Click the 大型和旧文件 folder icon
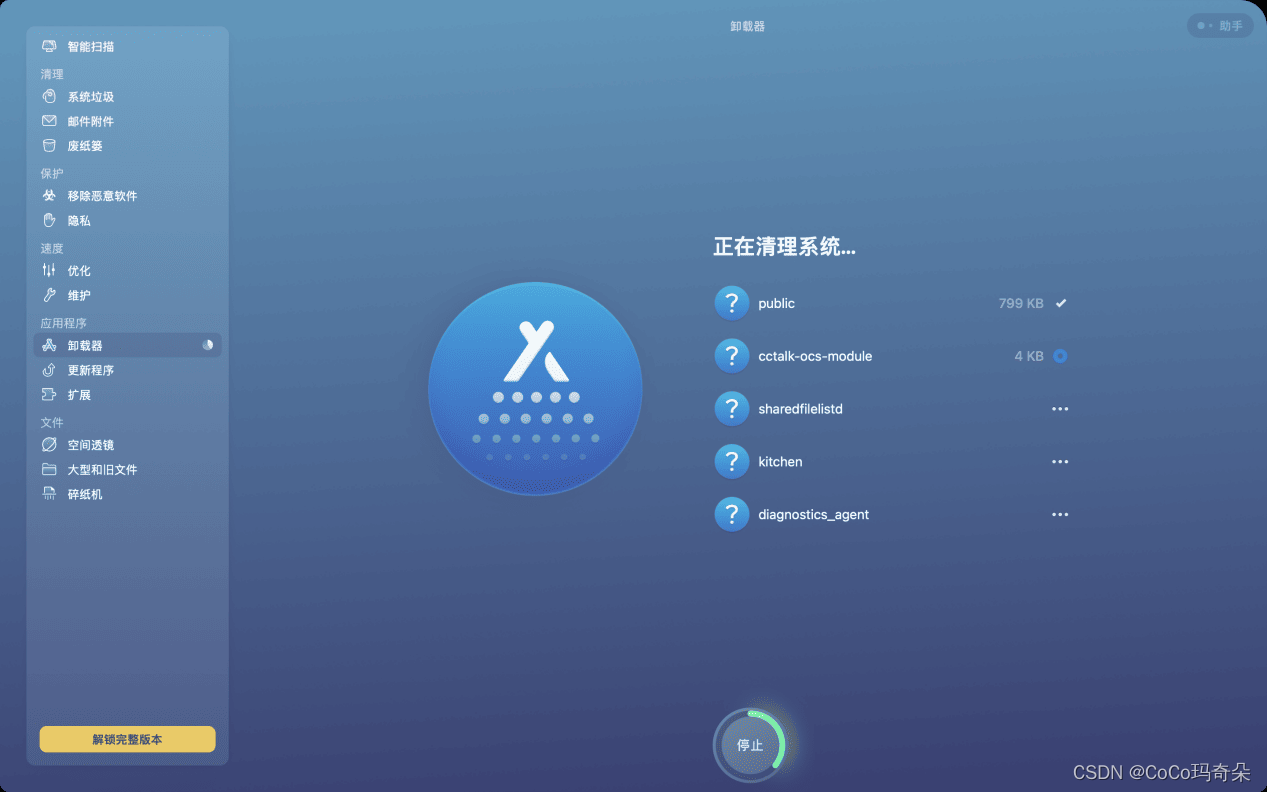The image size is (1267, 792). tap(49, 470)
